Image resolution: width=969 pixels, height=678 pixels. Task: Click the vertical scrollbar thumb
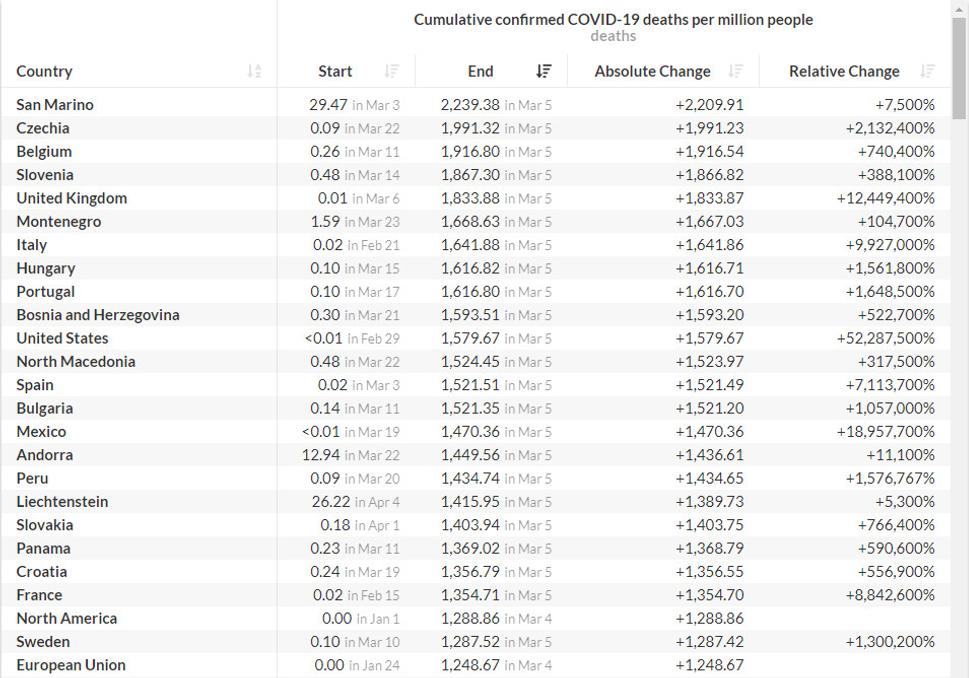pyautogui.click(x=959, y=68)
